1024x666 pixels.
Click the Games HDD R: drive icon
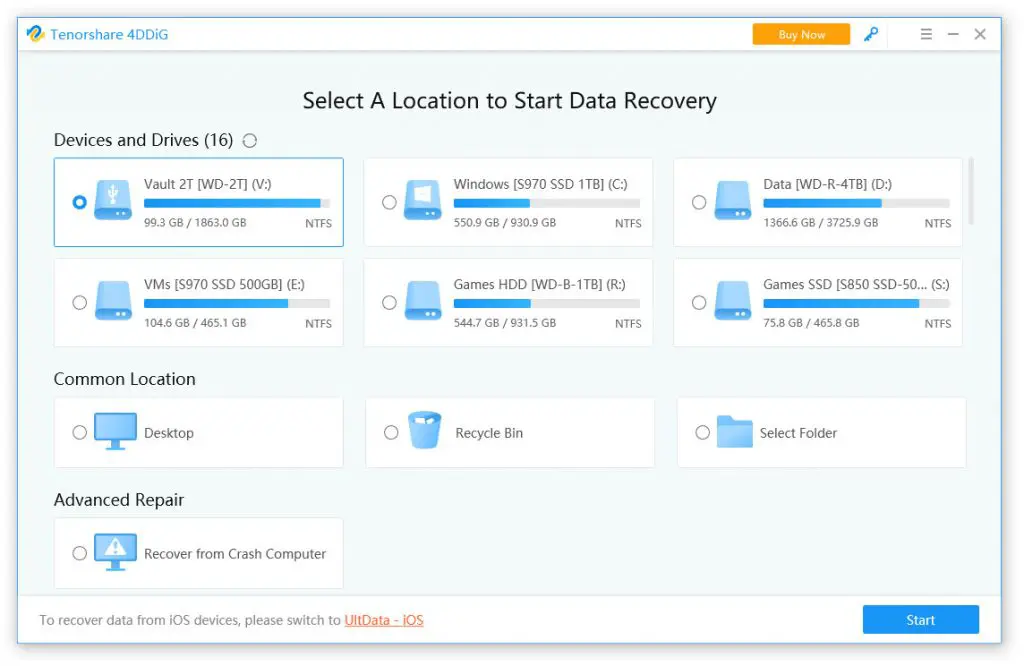423,300
